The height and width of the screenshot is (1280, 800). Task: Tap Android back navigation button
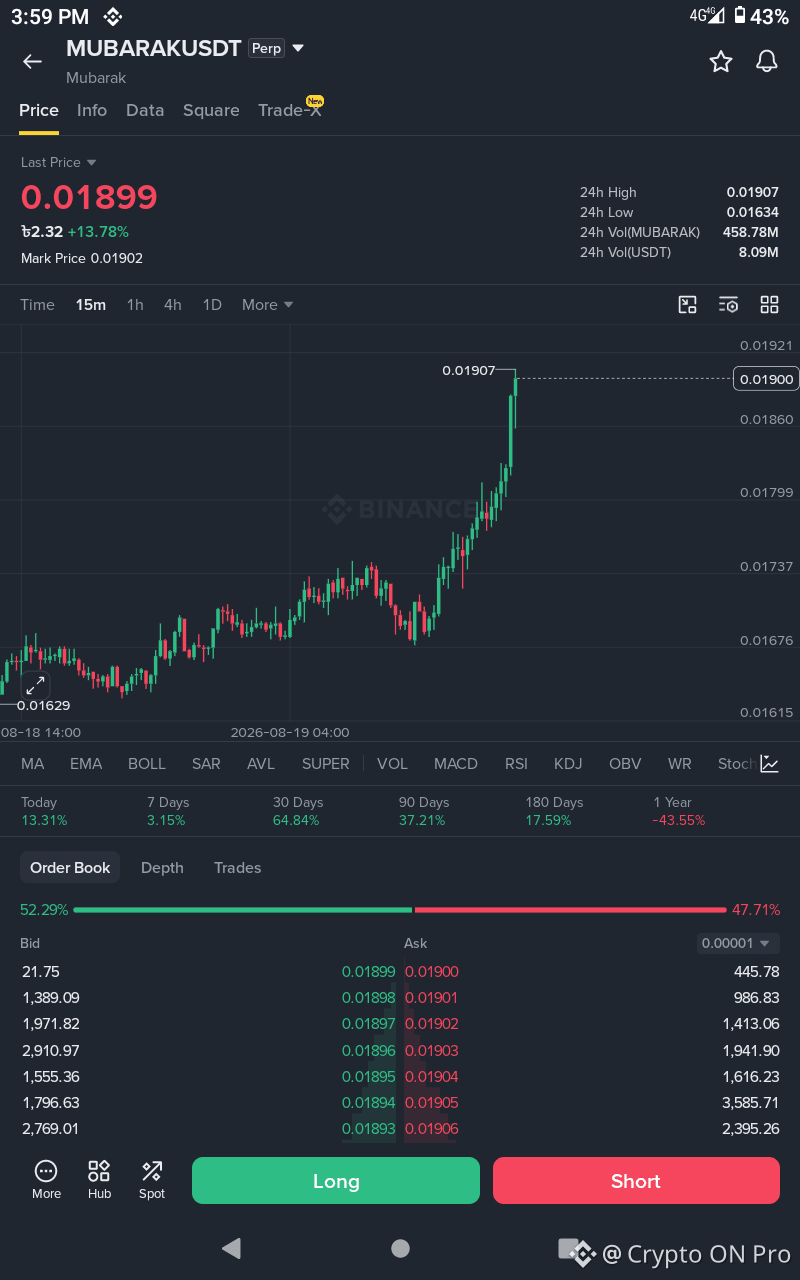pos(232,1248)
